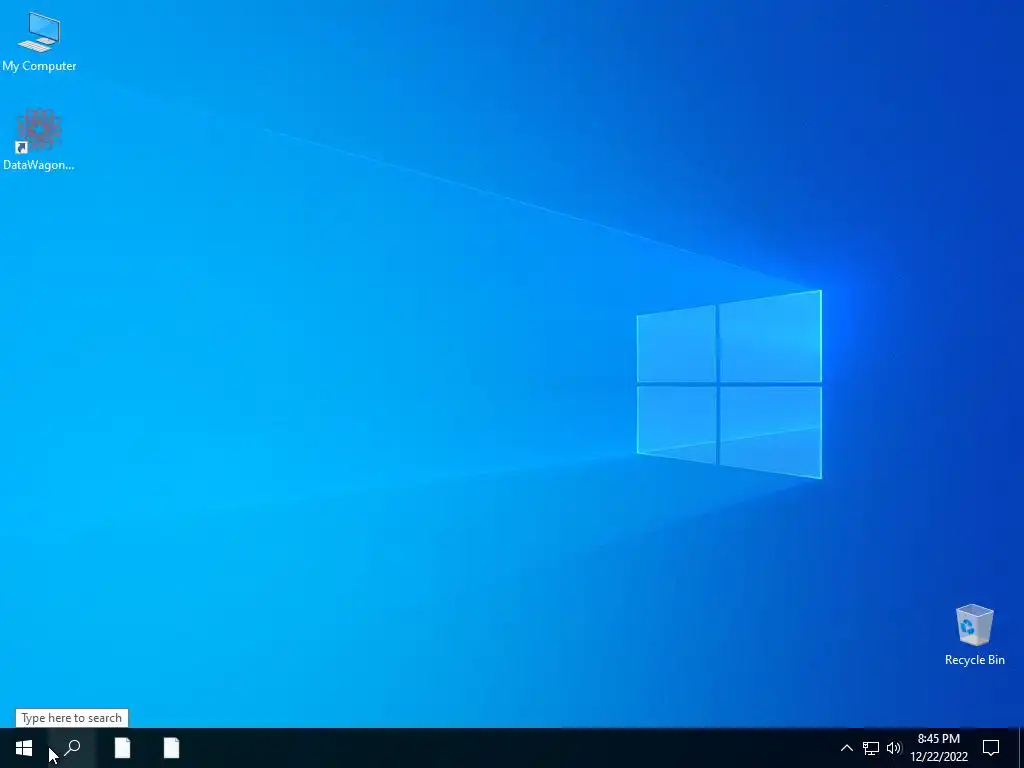Select the My Computer desktop icon
The image size is (1024, 768).
pyautogui.click(x=39, y=41)
